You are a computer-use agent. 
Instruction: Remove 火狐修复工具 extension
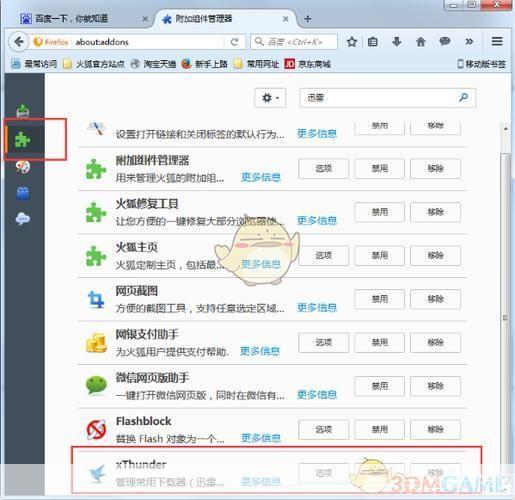click(435, 212)
